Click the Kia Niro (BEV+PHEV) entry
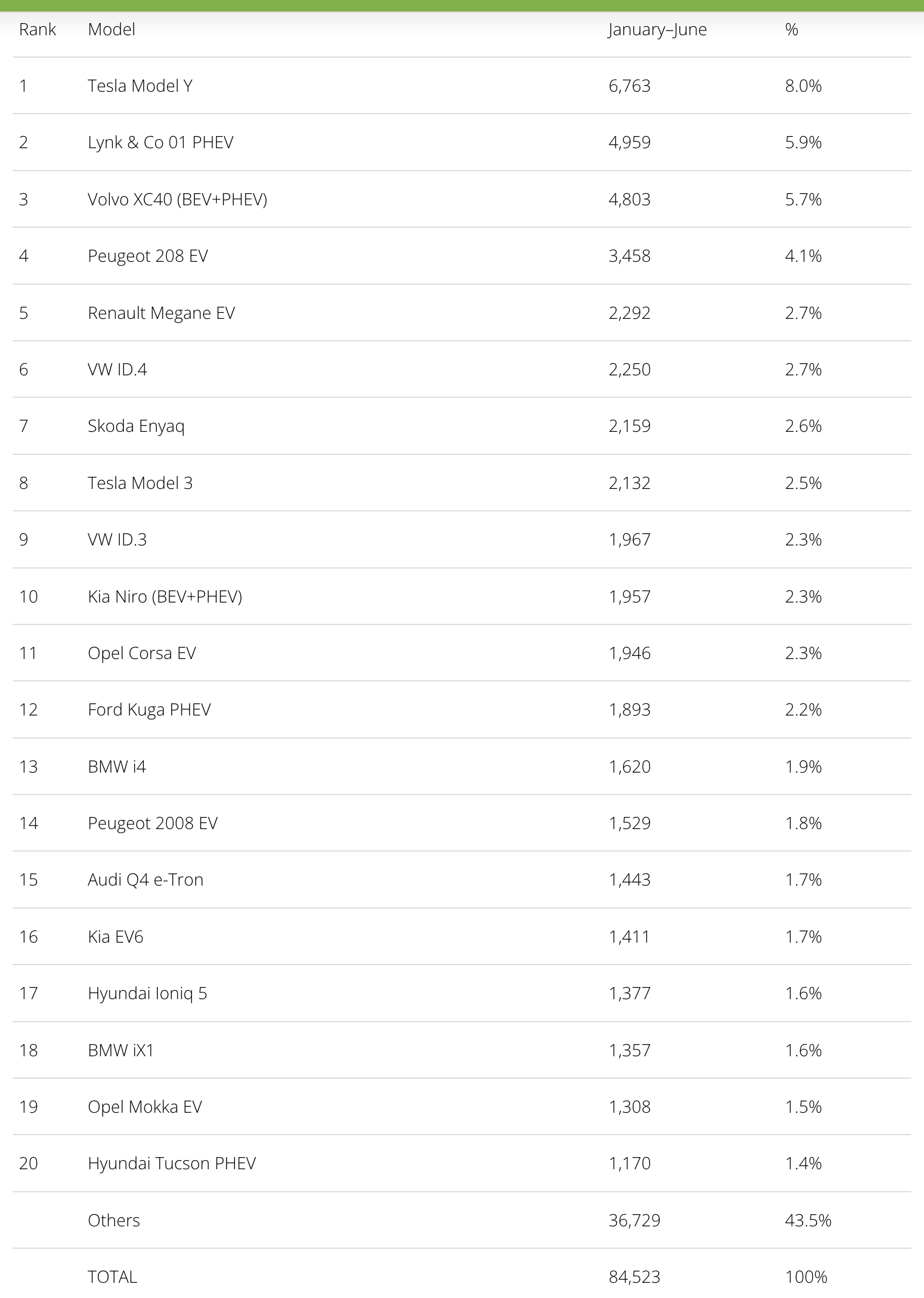 tap(165, 596)
